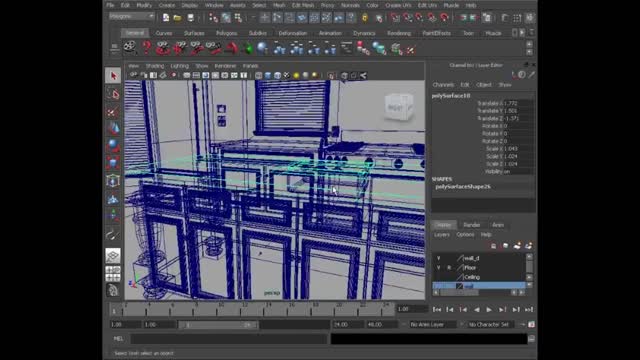The image size is (640, 360).
Task: Select the Soft Modification tool
Action: click(113, 198)
